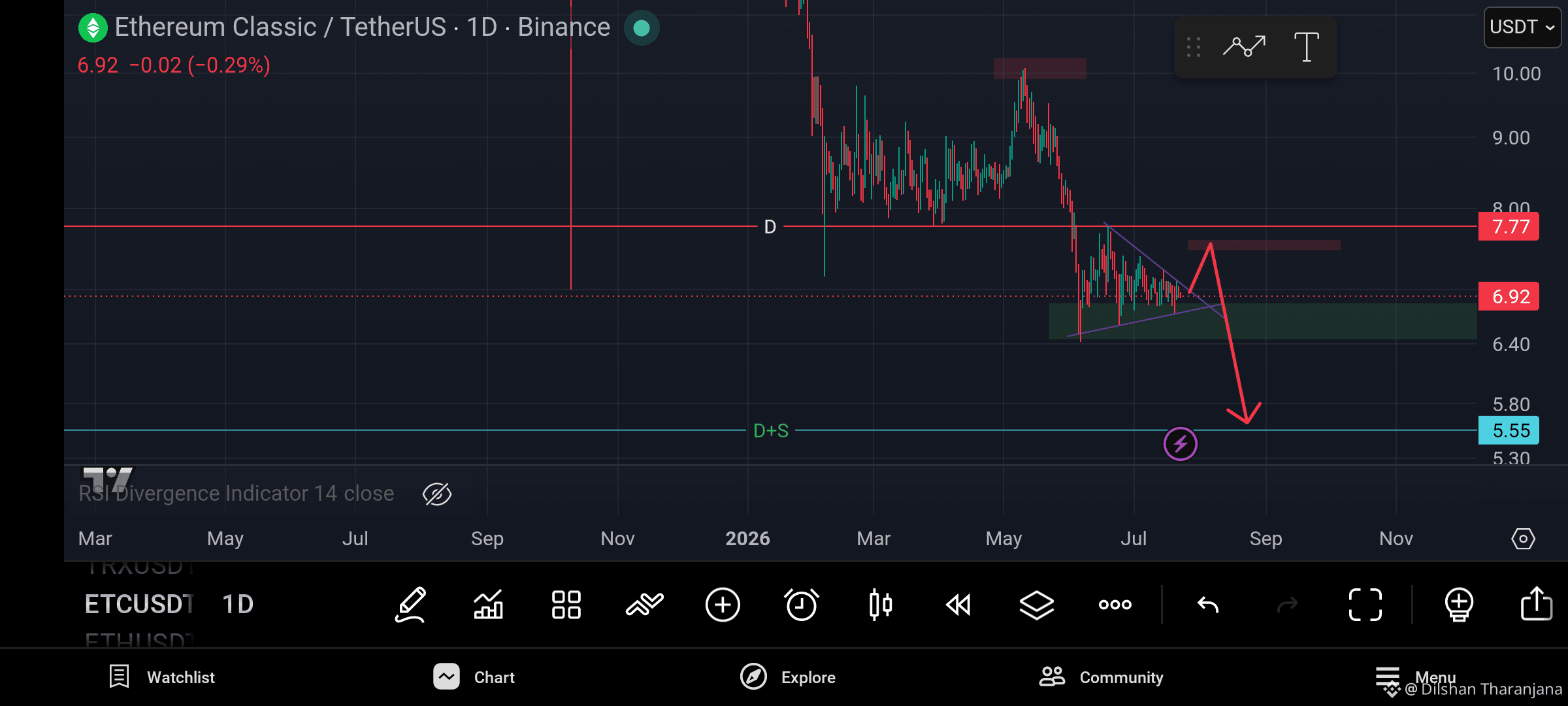Change chart type candlestick icon
The image size is (1568, 706).
(880, 605)
